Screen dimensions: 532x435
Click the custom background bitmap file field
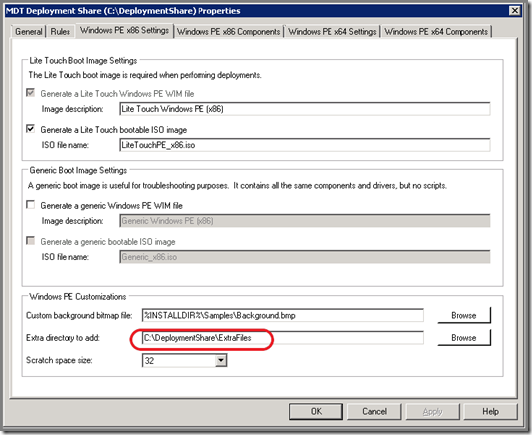tap(283, 316)
